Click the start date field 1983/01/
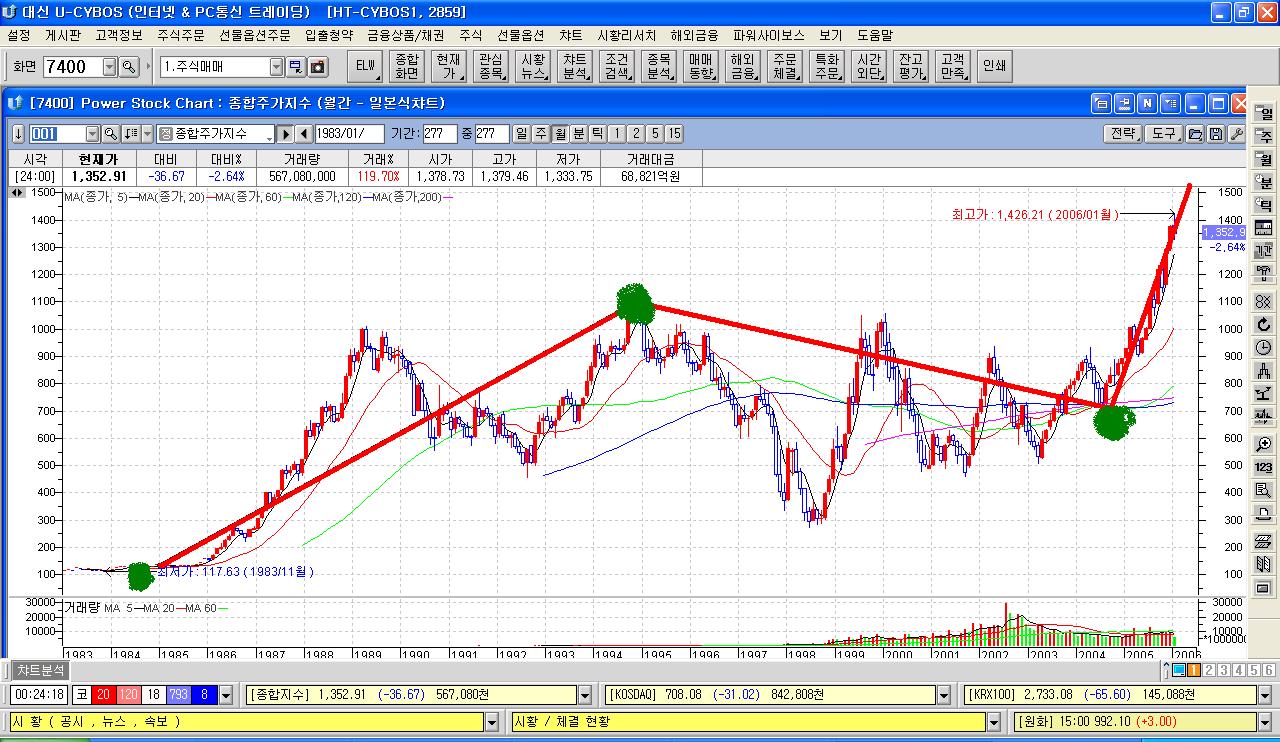Screen dimensions: 1280x742 (349, 134)
